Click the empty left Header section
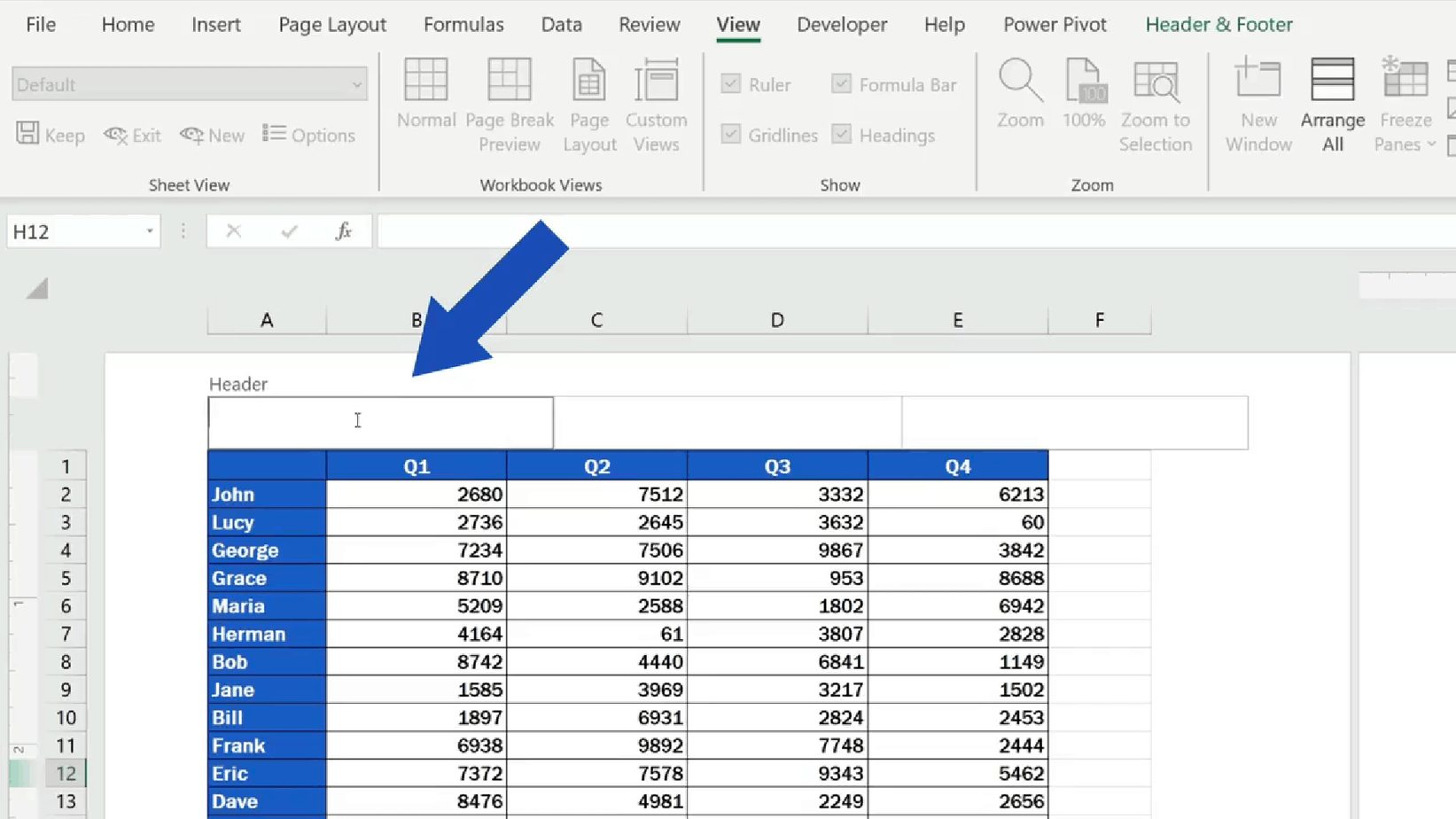This screenshot has height=819, width=1456. (x=379, y=422)
